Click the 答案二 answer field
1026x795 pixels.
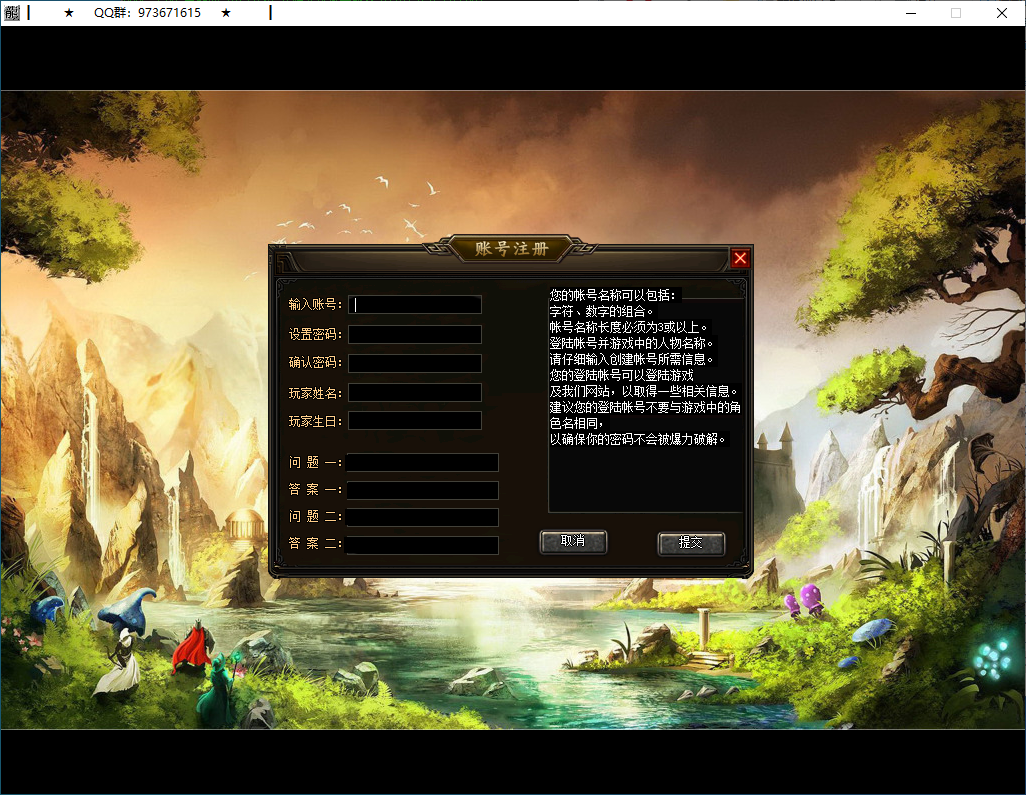[x=422, y=545]
